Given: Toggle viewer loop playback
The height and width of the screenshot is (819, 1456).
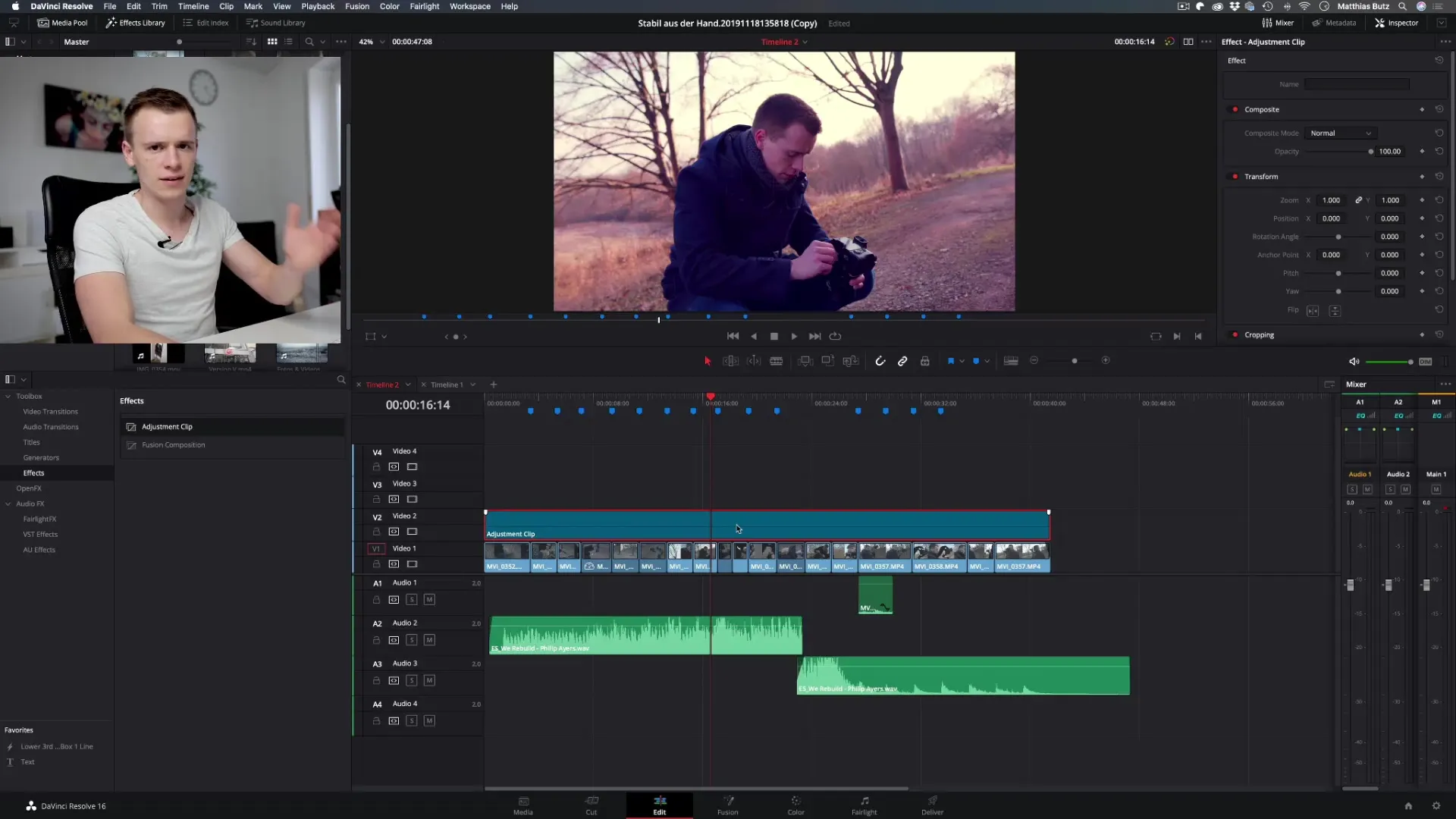Looking at the screenshot, I should 836,337.
